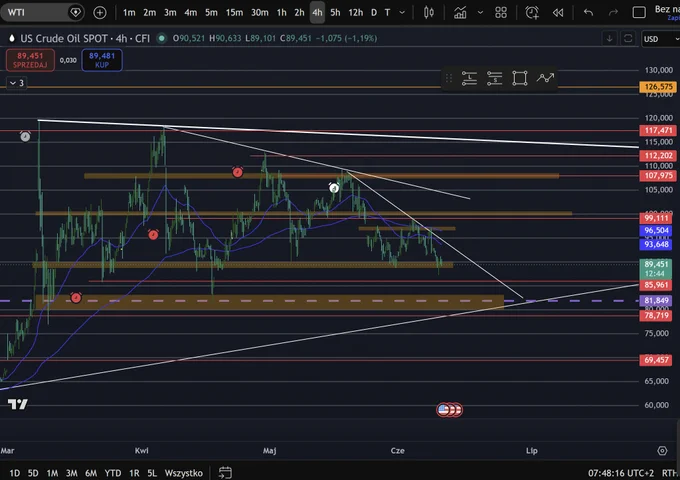Grab the floating drawing toolbar handle

pyautogui.click(x=449, y=78)
